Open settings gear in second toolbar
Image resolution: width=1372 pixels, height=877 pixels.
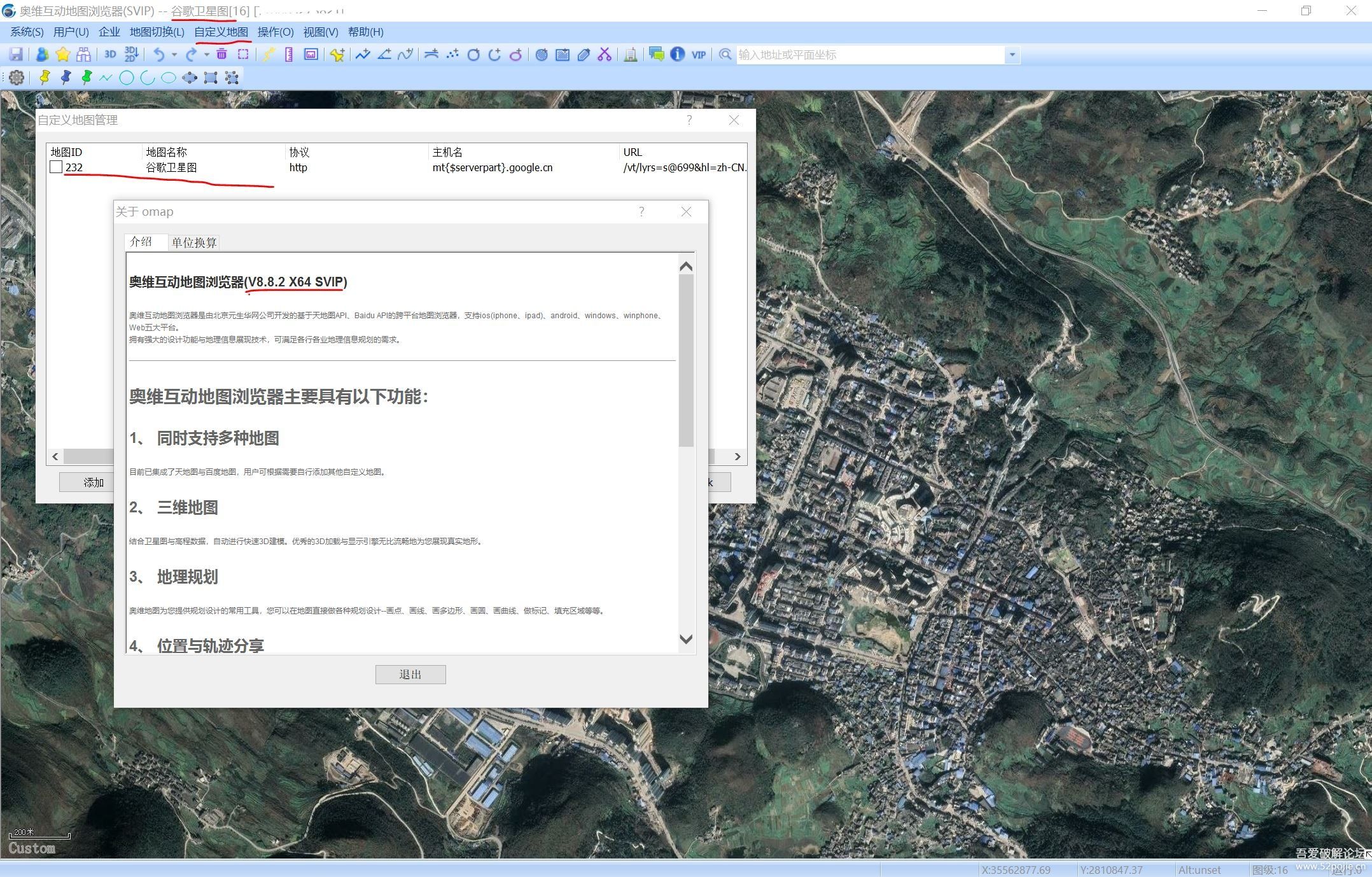pos(17,78)
